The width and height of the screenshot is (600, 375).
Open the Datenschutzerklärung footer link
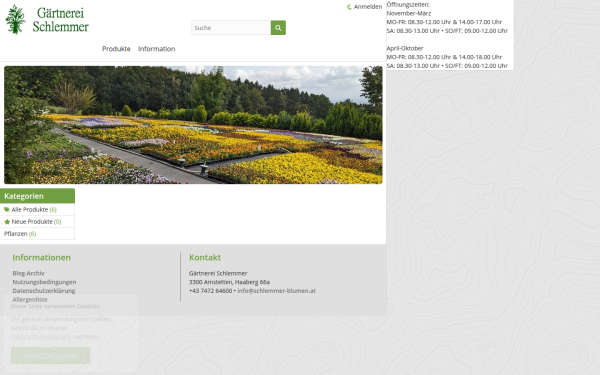(44, 291)
